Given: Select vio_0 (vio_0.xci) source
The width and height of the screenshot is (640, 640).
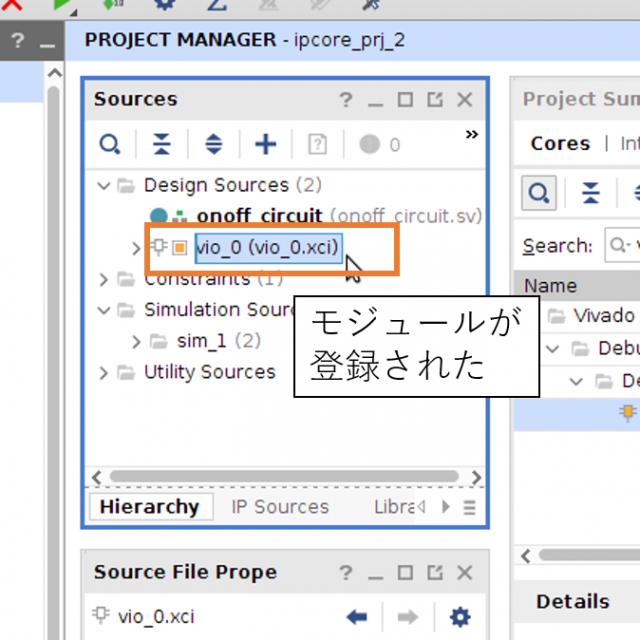Looking at the screenshot, I should pos(268,247).
